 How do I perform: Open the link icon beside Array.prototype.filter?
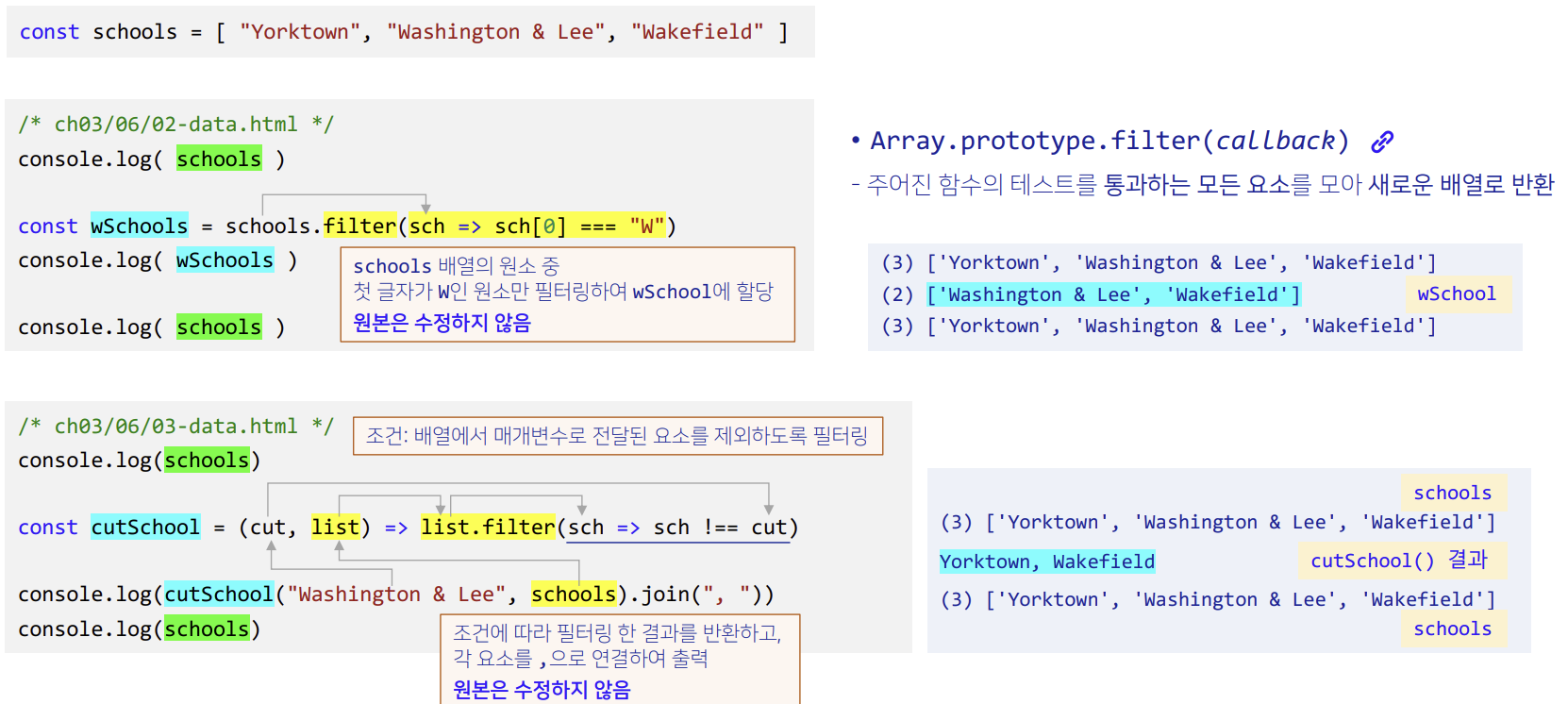[x=1382, y=142]
